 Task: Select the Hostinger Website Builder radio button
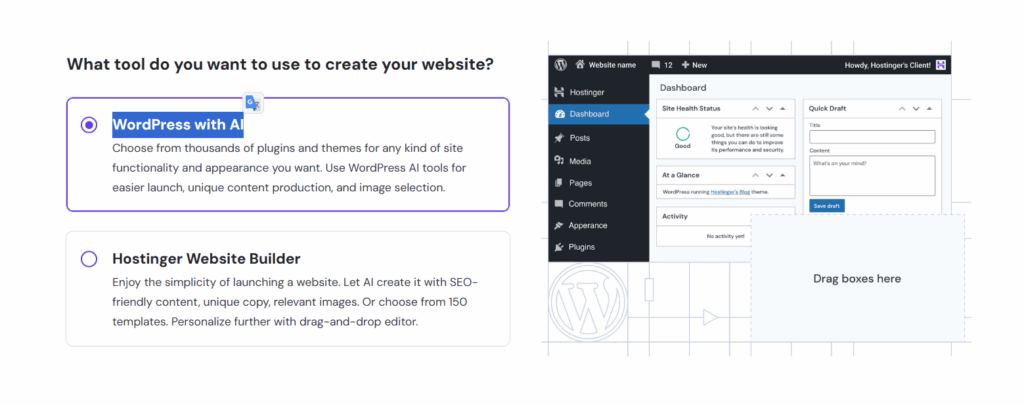[x=89, y=259]
